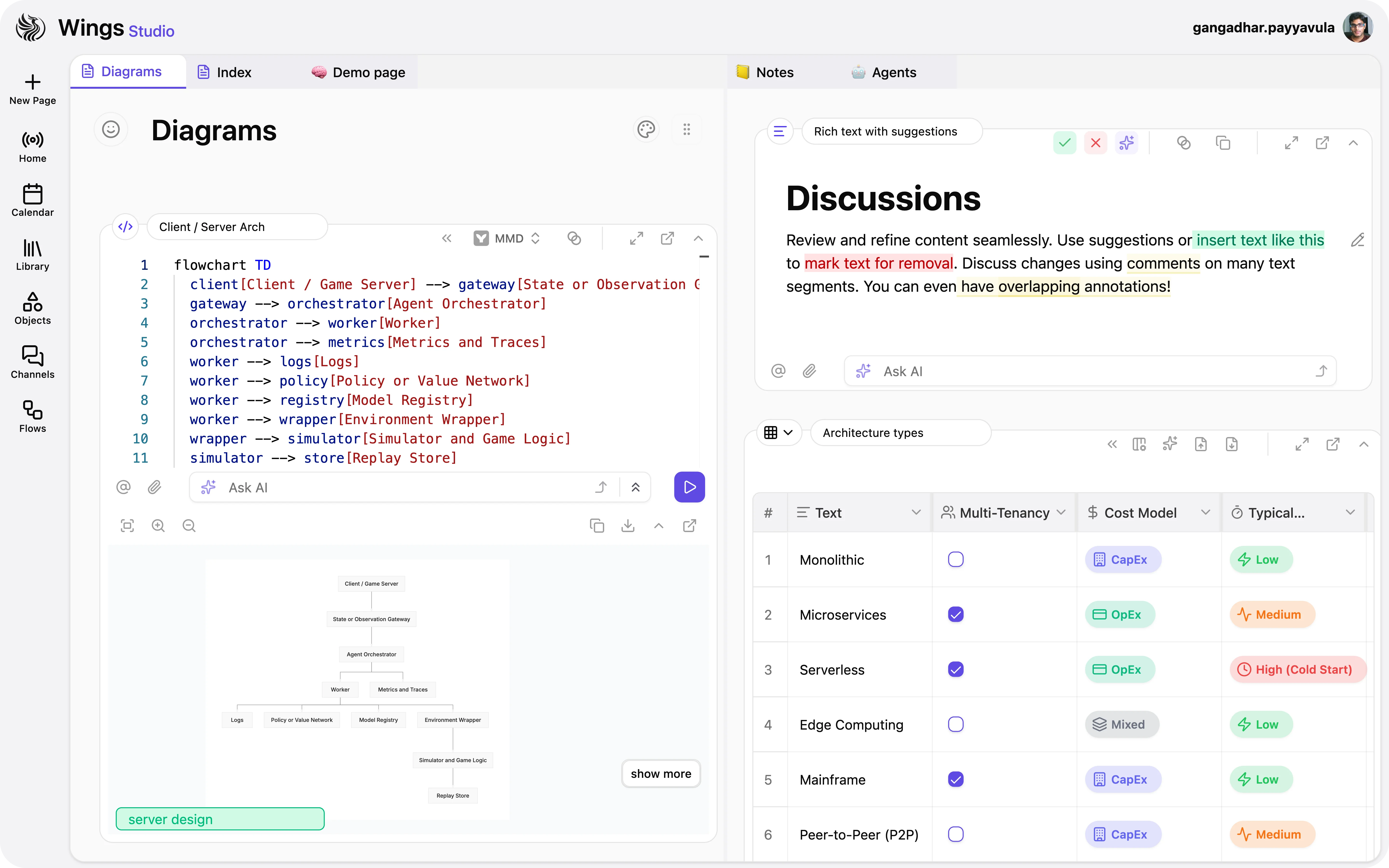The image size is (1389, 868).
Task: Run the diagram with the play button
Action: pos(689,487)
